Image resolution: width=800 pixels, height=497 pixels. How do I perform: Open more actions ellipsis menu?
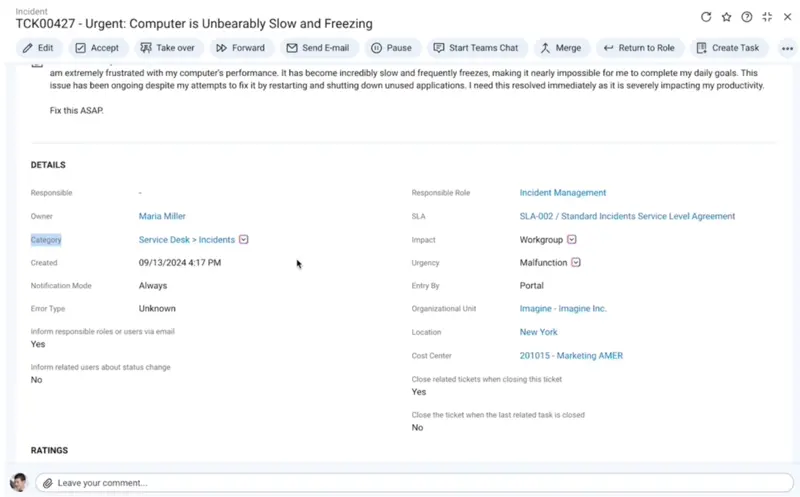click(787, 48)
